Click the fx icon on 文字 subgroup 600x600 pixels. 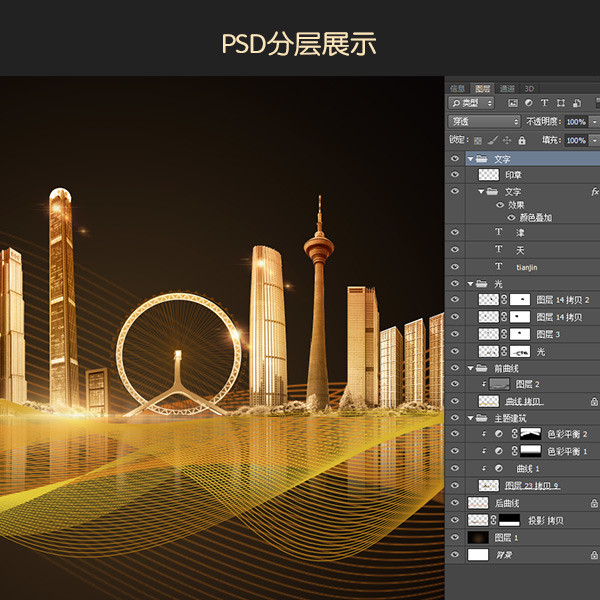tap(595, 192)
